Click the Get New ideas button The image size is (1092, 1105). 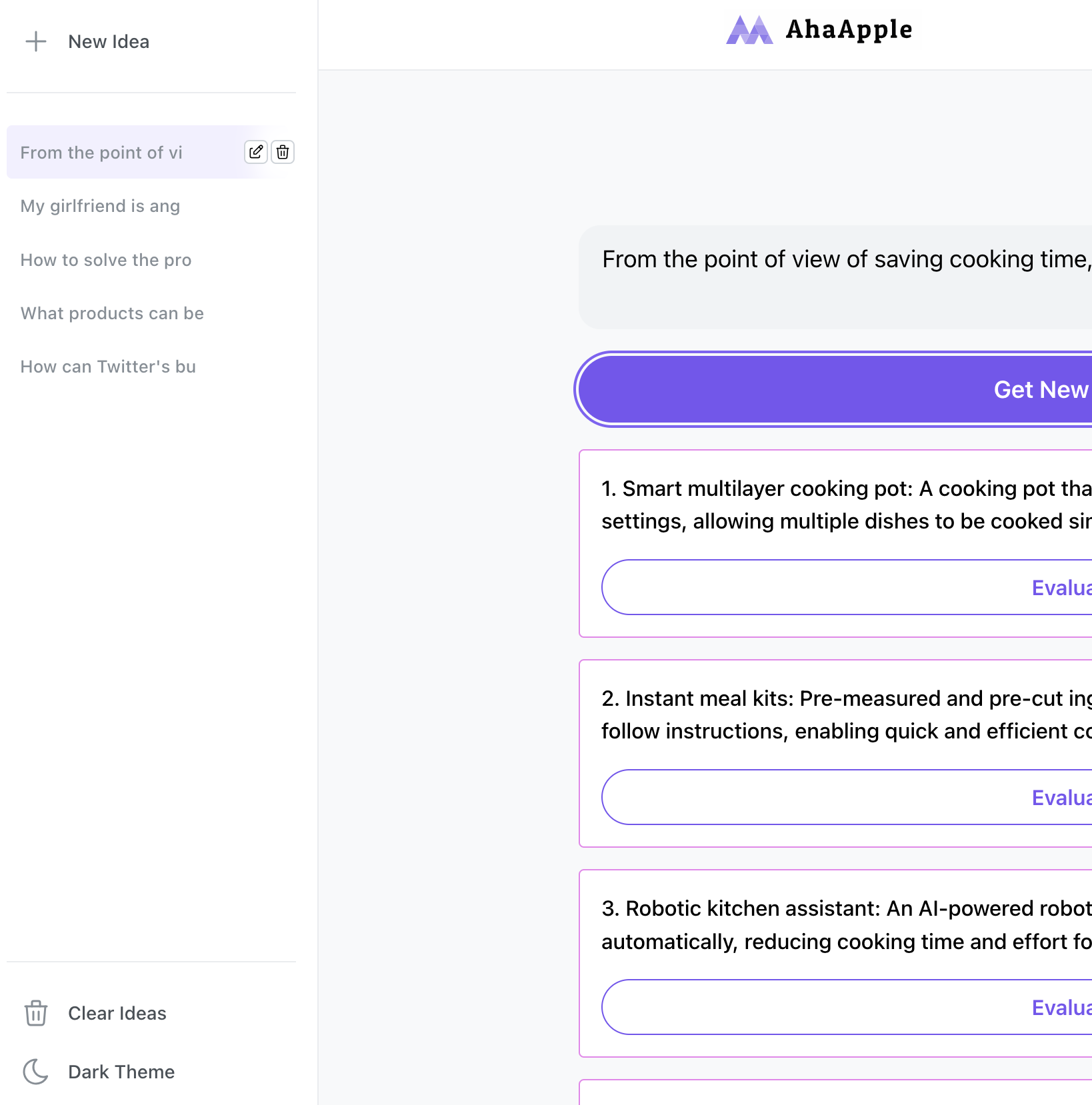click(835, 389)
